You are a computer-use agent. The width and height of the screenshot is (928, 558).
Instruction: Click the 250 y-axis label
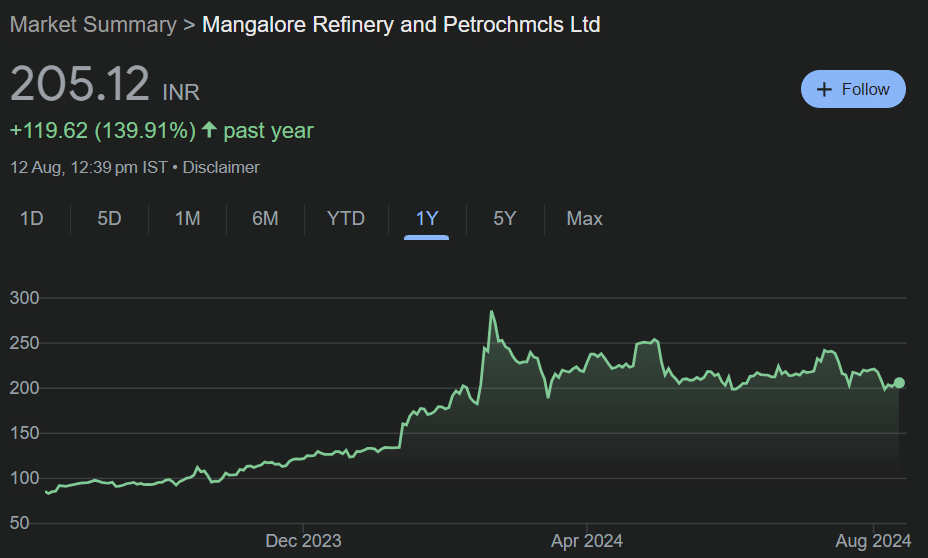24,343
